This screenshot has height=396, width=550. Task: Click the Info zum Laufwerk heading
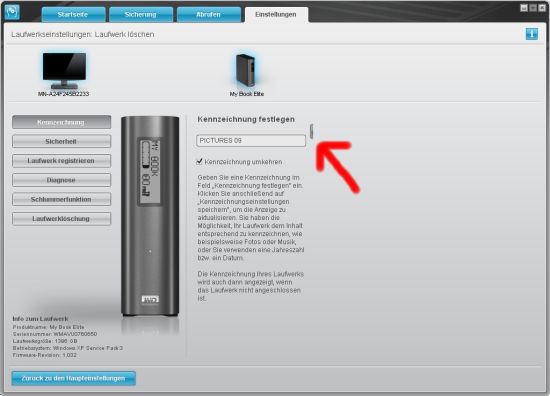coord(40,319)
